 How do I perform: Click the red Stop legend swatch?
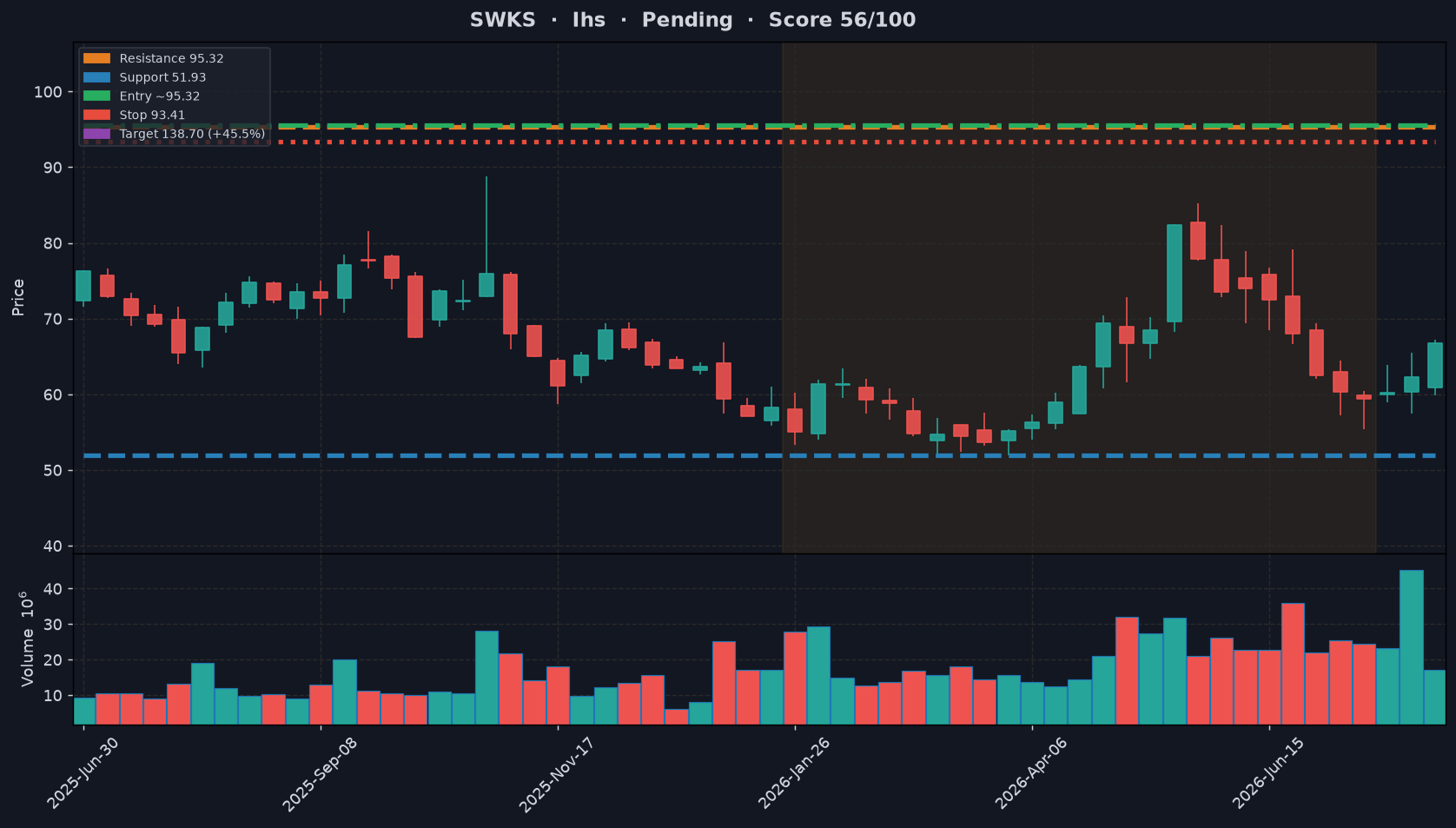[x=96, y=115]
